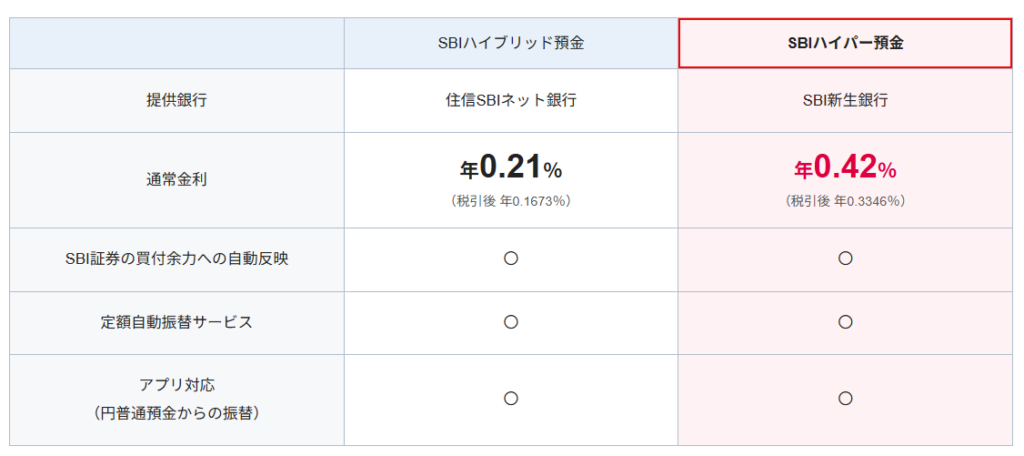Click hyper deposit circle for アプリ対応

pos(845,398)
